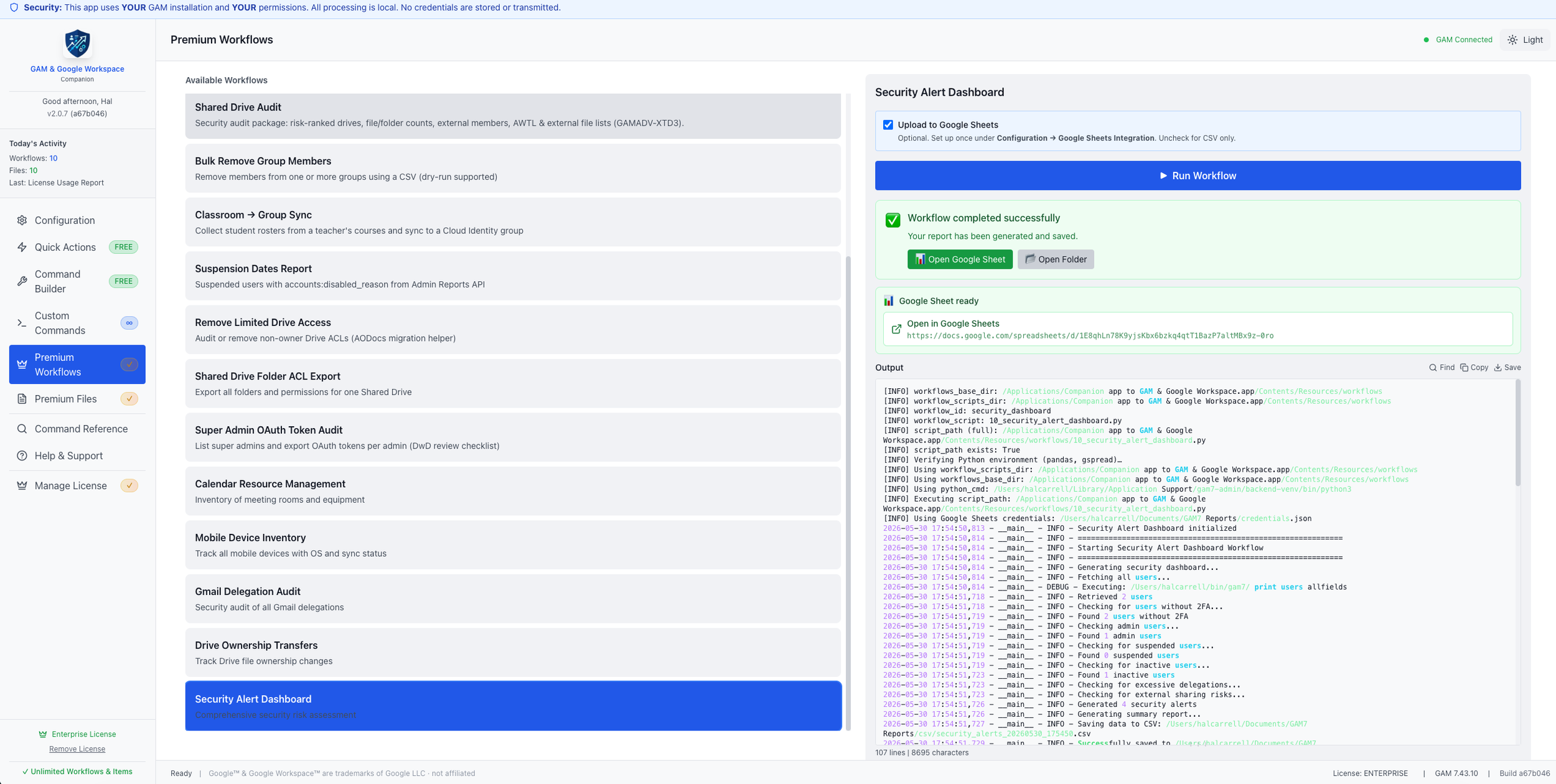The width and height of the screenshot is (1556, 784).
Task: Click the security banner shield icon
Action: click(x=14, y=7)
